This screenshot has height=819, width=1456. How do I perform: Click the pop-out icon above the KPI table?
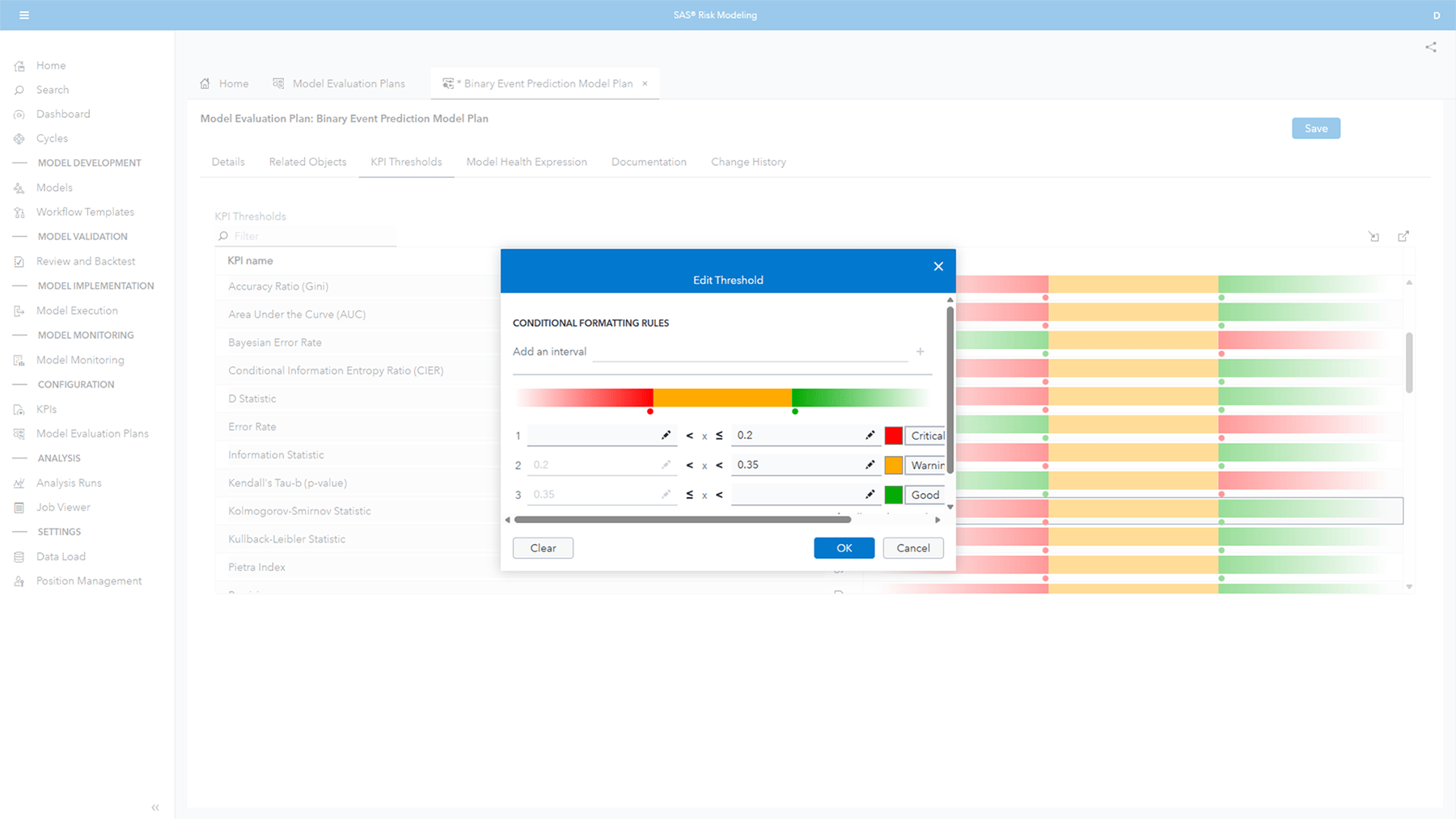tap(1403, 236)
